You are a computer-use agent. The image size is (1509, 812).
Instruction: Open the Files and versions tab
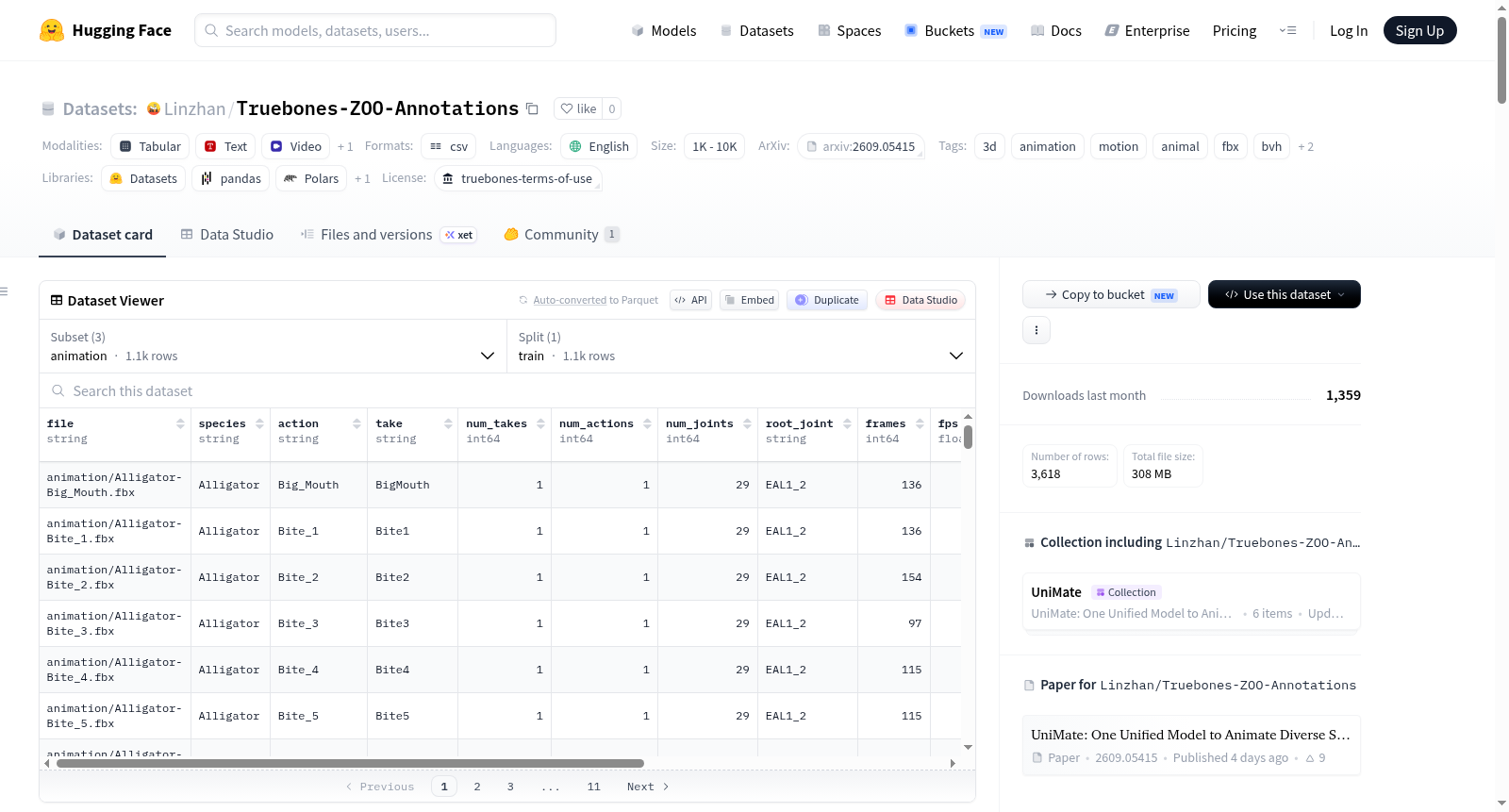tap(389, 235)
